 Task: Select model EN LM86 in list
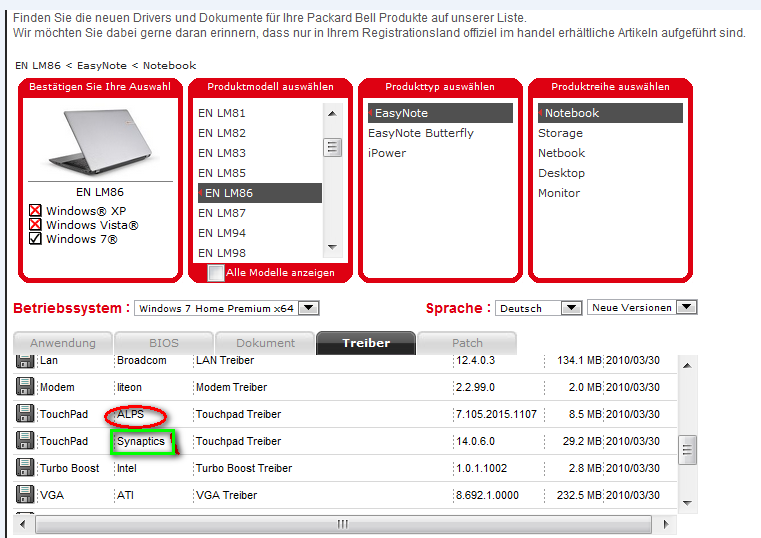point(260,193)
